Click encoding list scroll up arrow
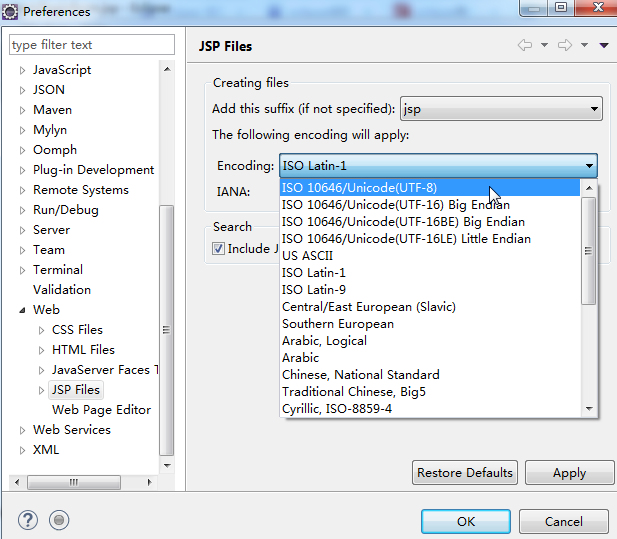Screen dimensions: 617x539 point(589,188)
